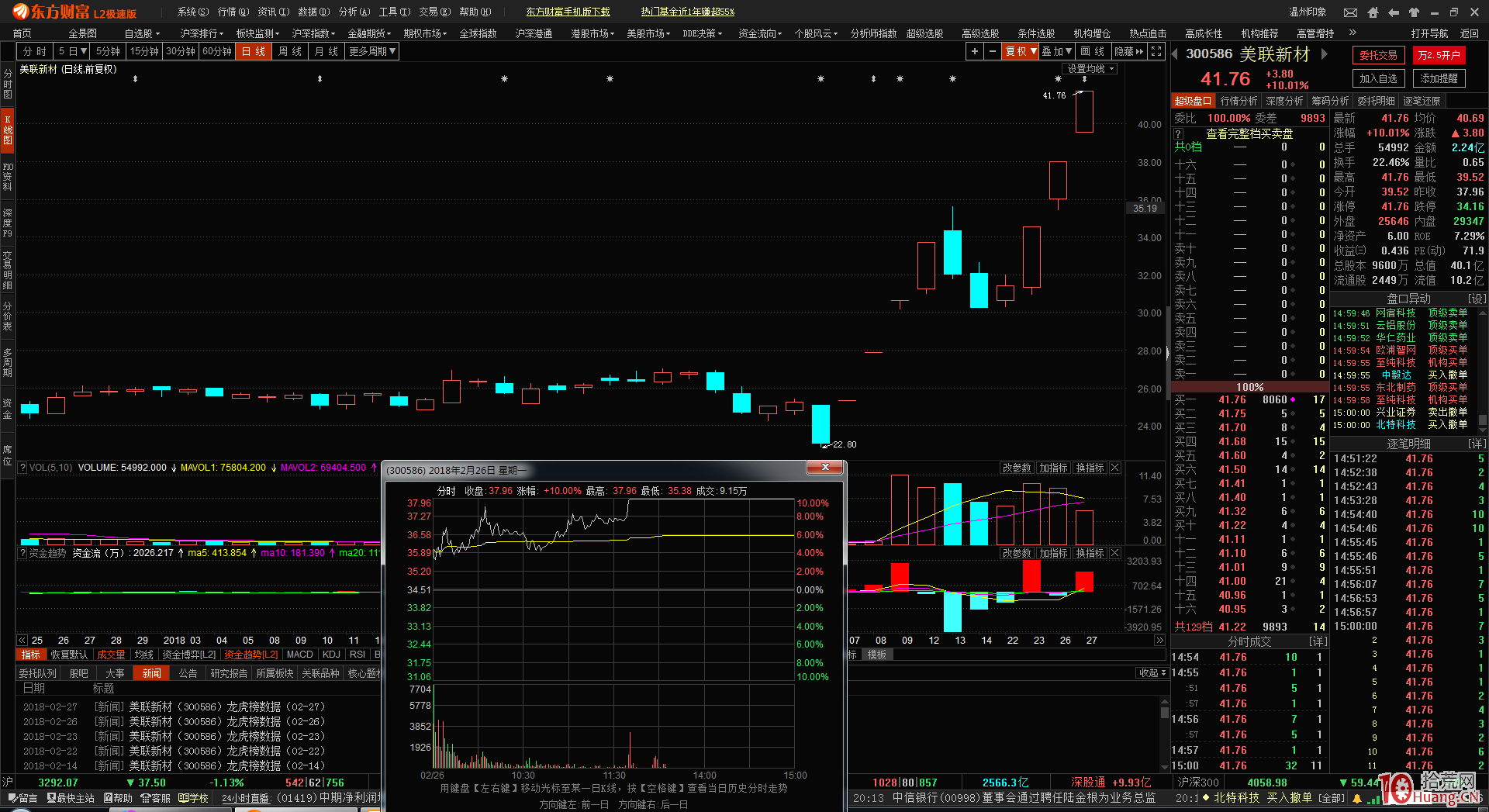
Task: Collapse bottom panel with 收起
Action: (1152, 673)
